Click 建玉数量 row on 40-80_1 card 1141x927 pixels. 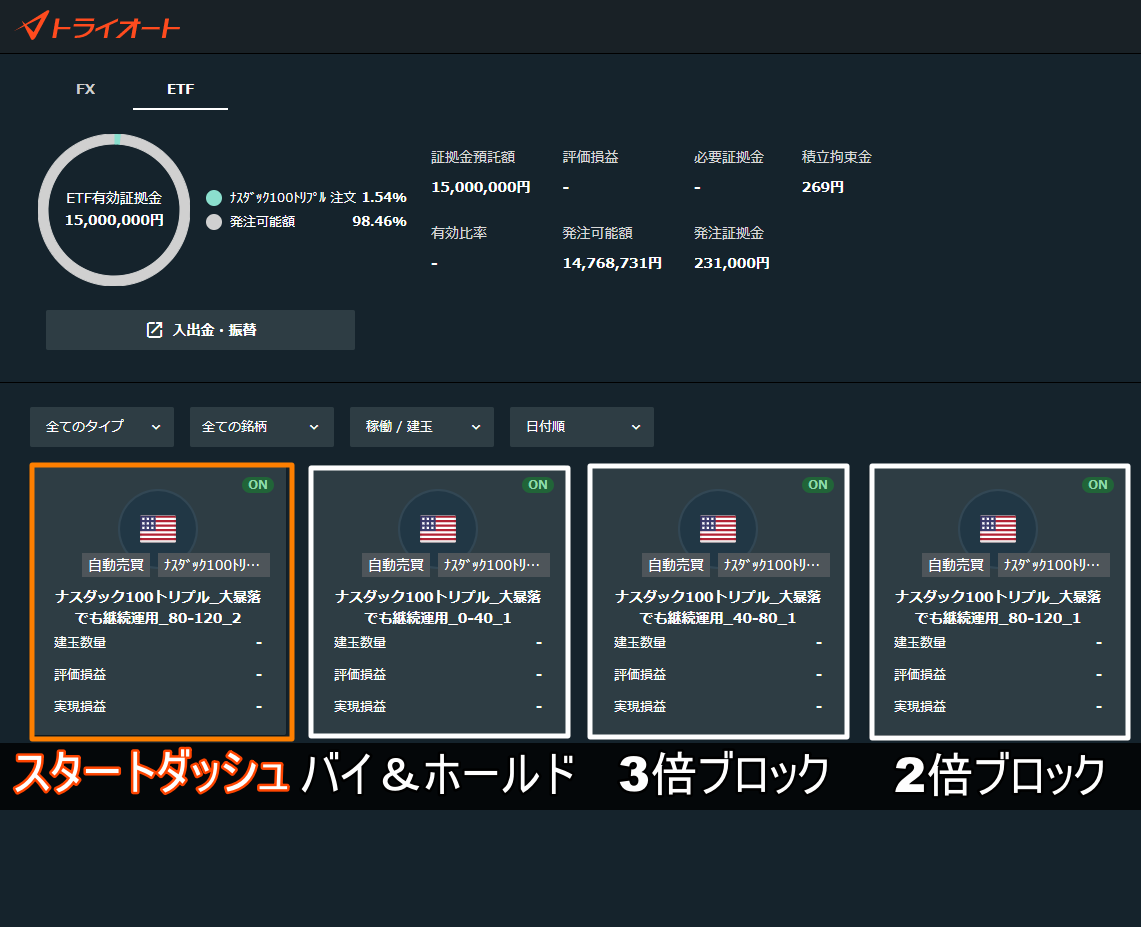[717, 642]
